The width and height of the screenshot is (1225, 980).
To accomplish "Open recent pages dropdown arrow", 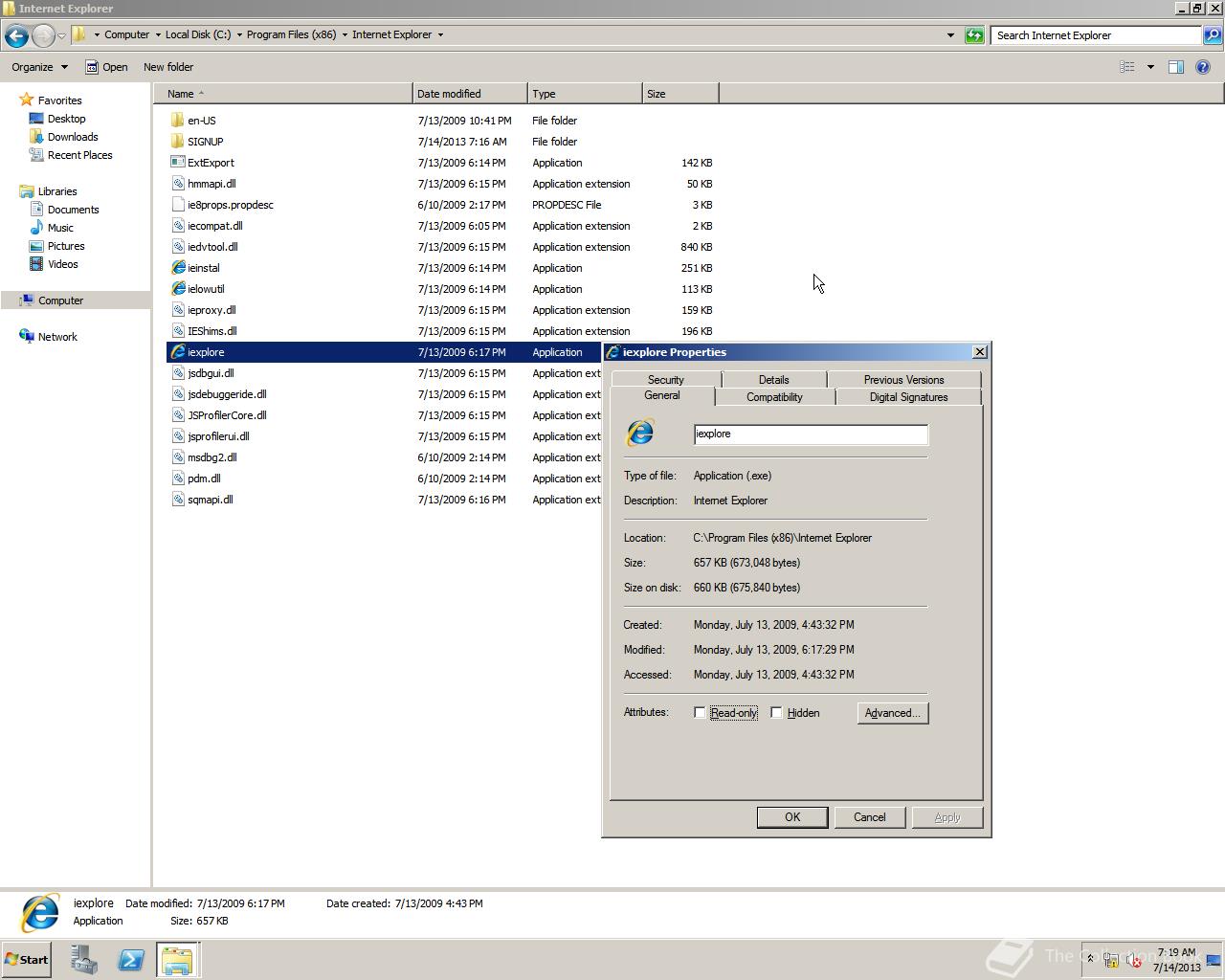I will click(x=62, y=35).
